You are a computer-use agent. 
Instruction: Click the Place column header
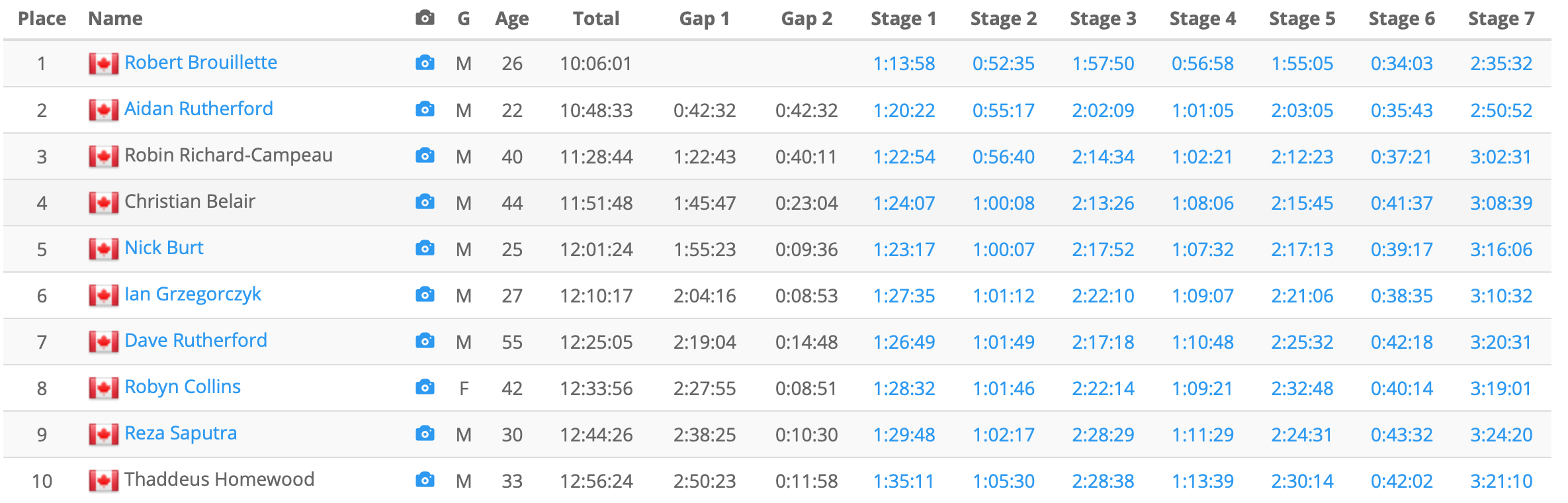click(x=42, y=19)
